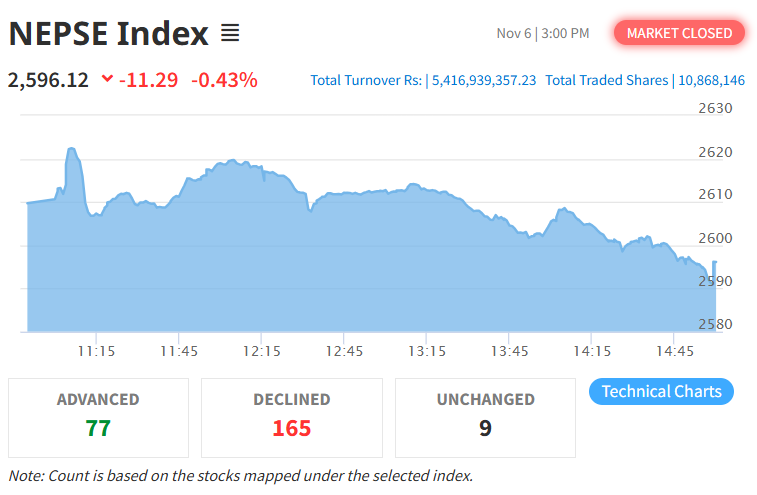
Task: Click the NEPSE Index heading
Action: [109, 34]
